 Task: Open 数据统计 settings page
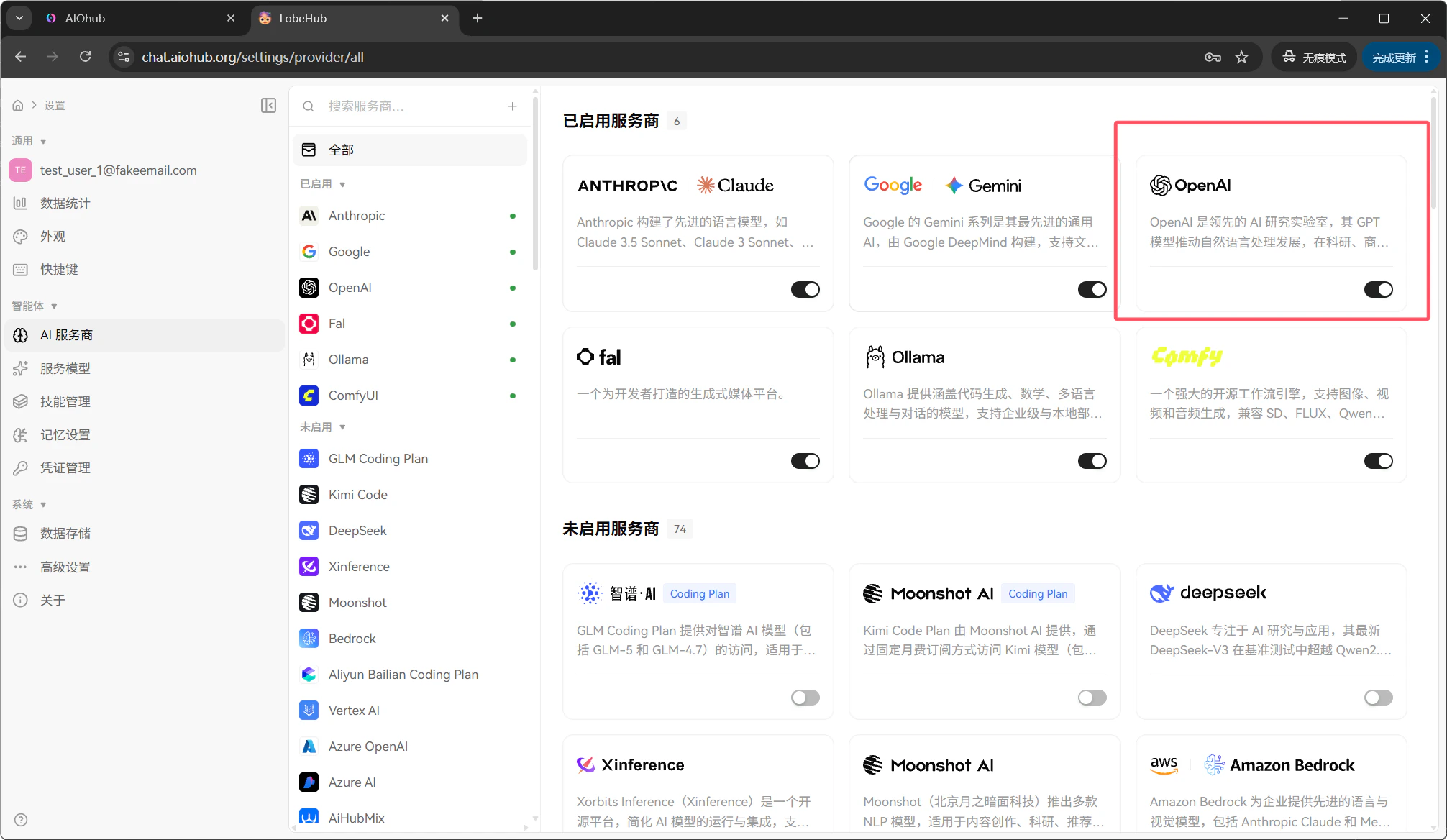(144, 204)
